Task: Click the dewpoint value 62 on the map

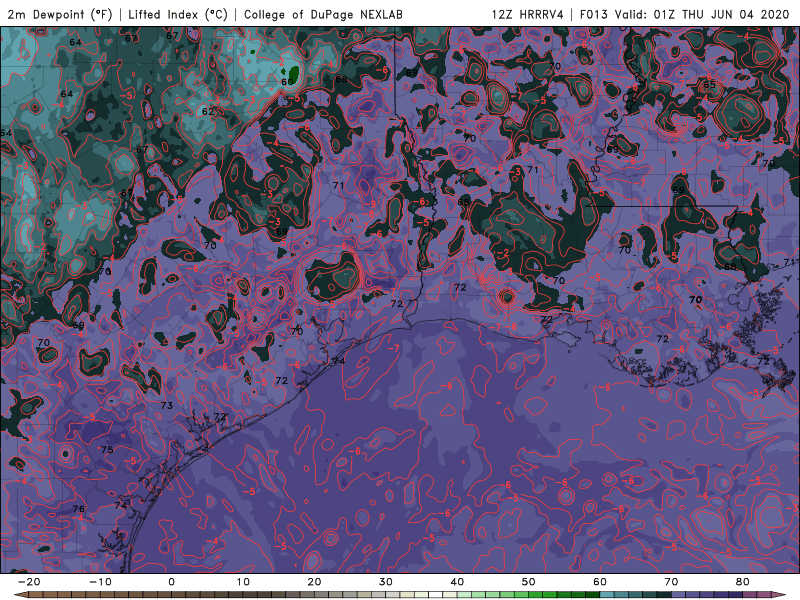Action: coord(208,111)
